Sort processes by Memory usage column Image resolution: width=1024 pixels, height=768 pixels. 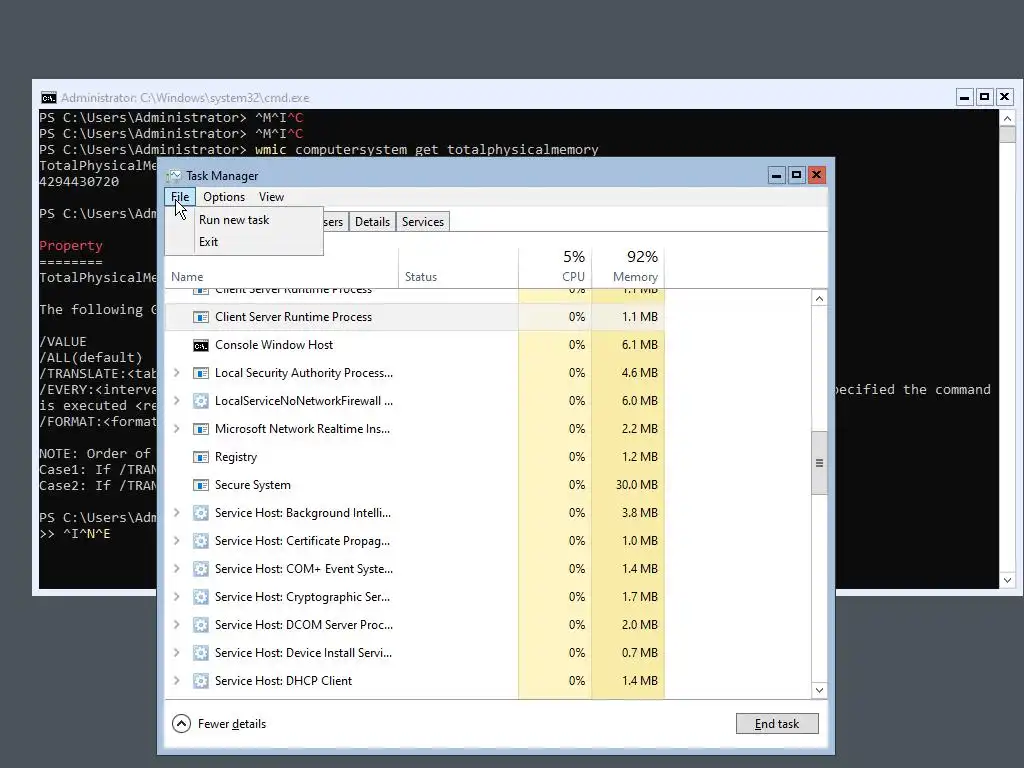click(628, 268)
